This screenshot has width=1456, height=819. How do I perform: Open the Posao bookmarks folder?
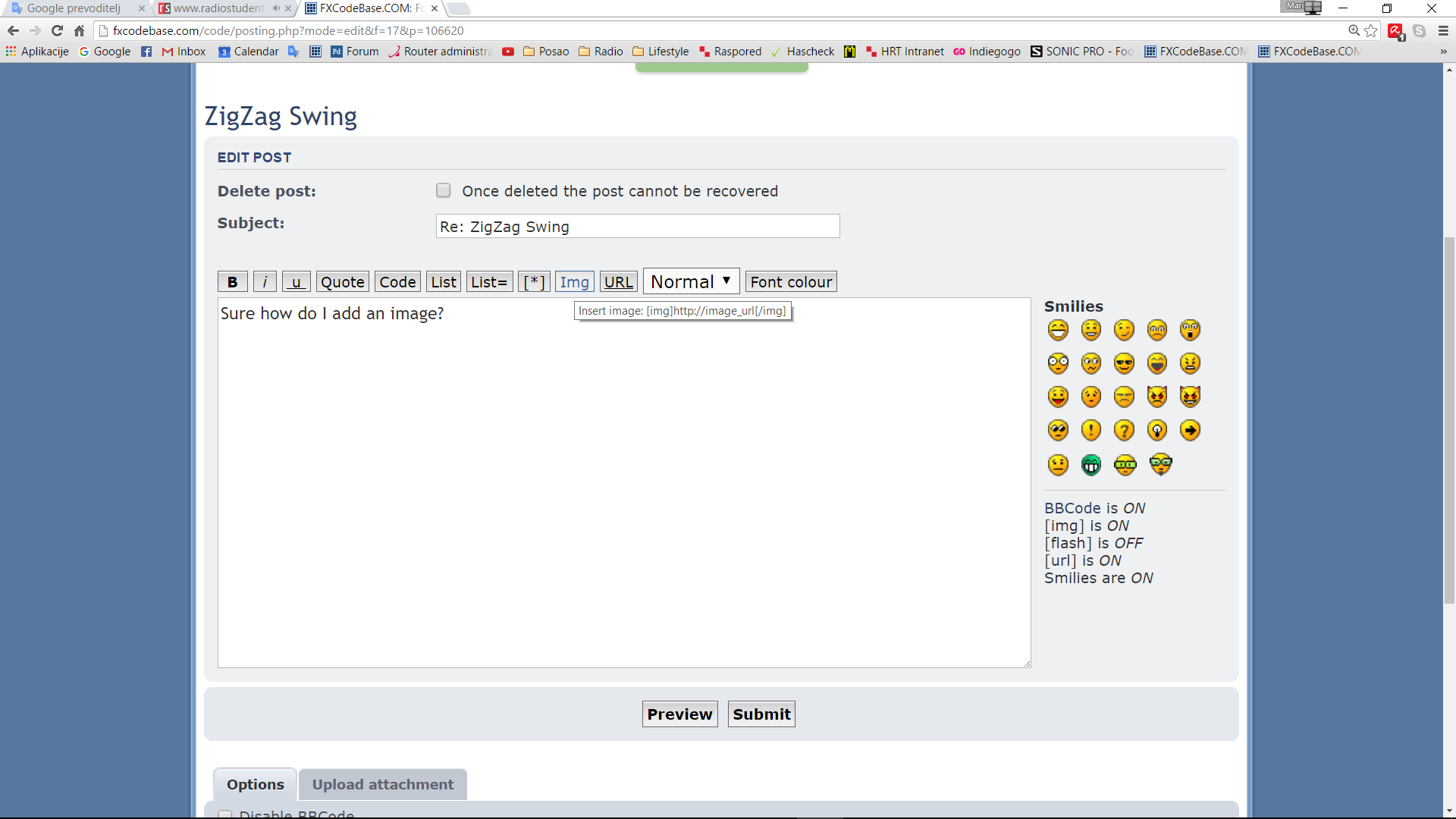point(546,52)
